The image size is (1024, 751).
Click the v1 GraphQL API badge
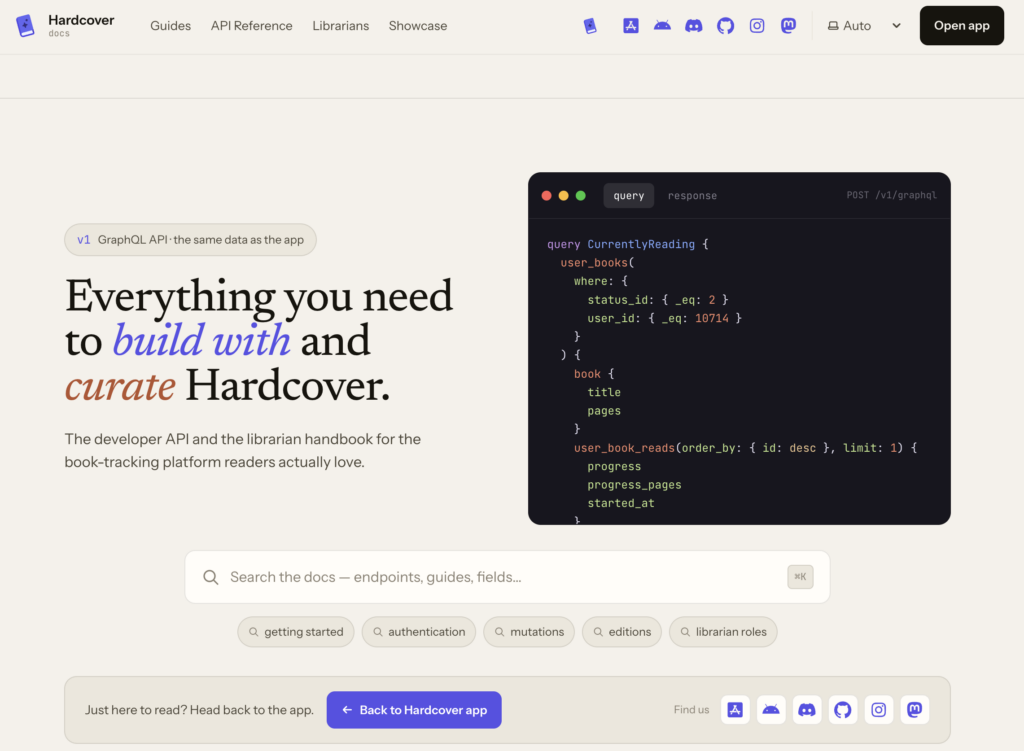click(190, 240)
